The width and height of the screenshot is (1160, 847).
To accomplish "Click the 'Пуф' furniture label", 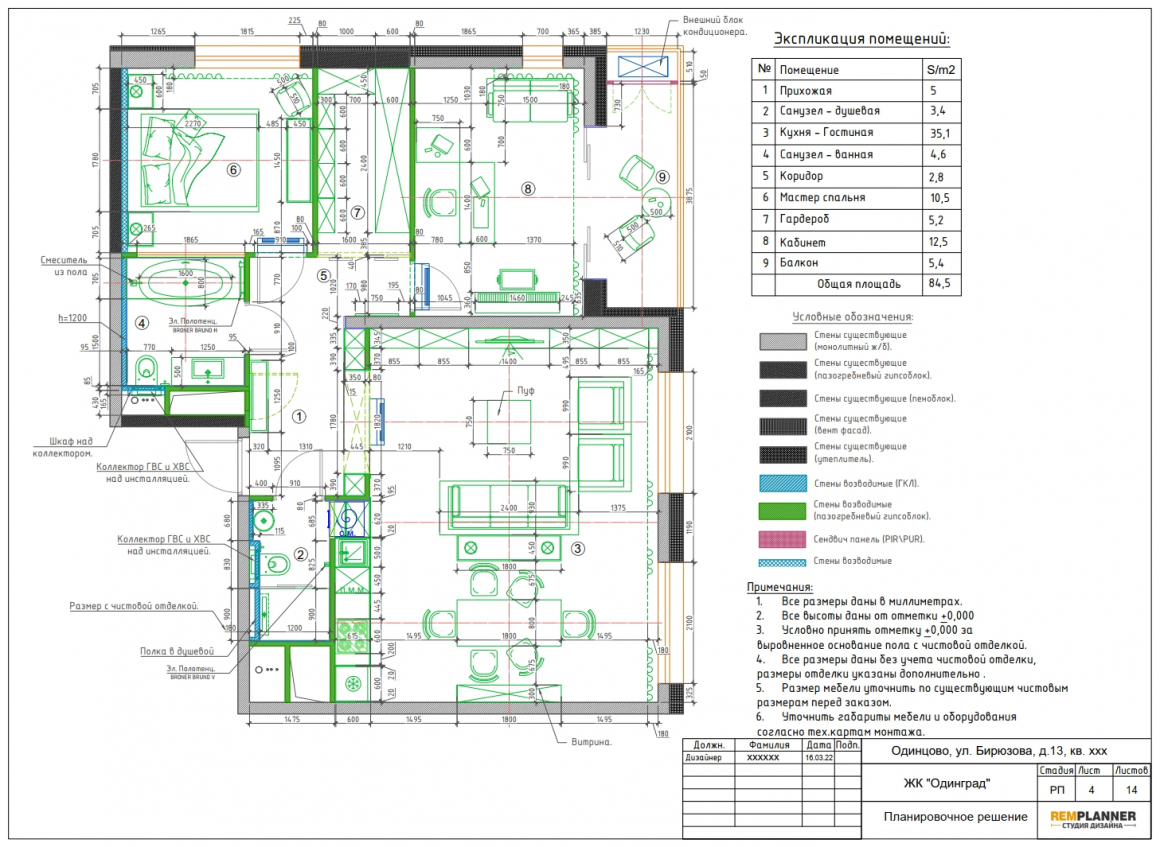I will tap(526, 391).
